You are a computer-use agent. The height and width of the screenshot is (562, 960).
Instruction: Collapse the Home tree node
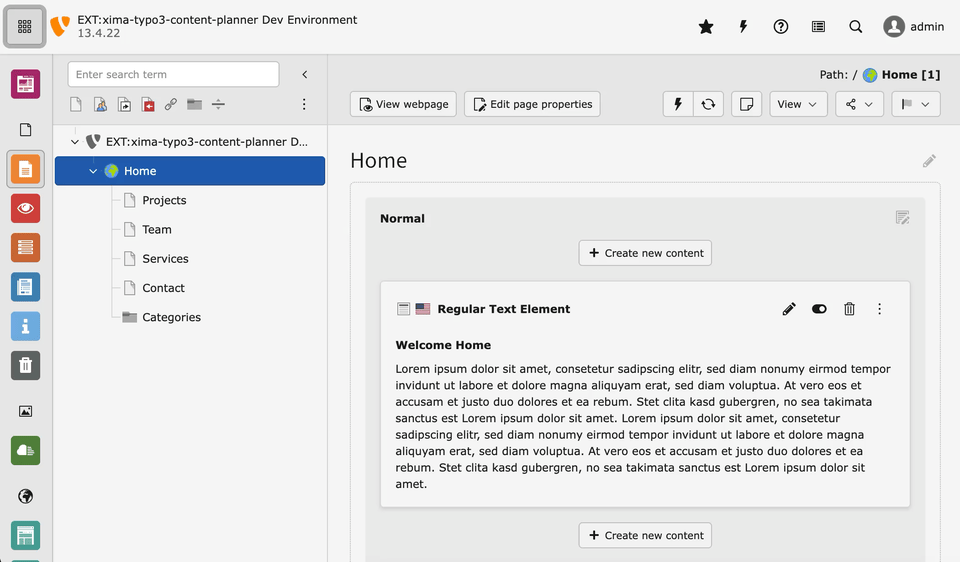click(x=93, y=171)
